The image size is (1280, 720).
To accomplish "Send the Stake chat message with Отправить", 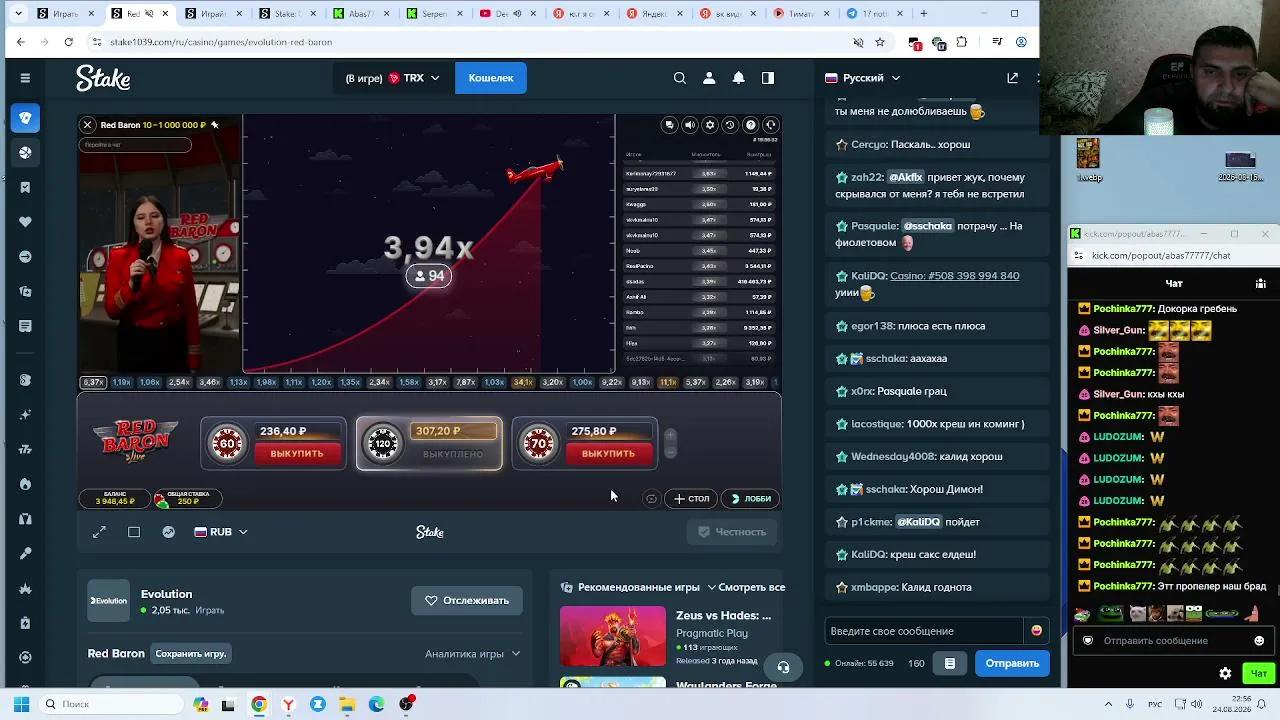I will click(1012, 663).
